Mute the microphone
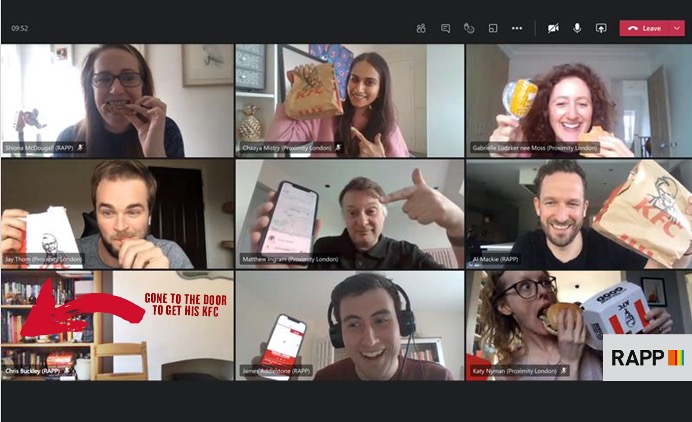Screen dimensions: 692x422 tap(577, 28)
